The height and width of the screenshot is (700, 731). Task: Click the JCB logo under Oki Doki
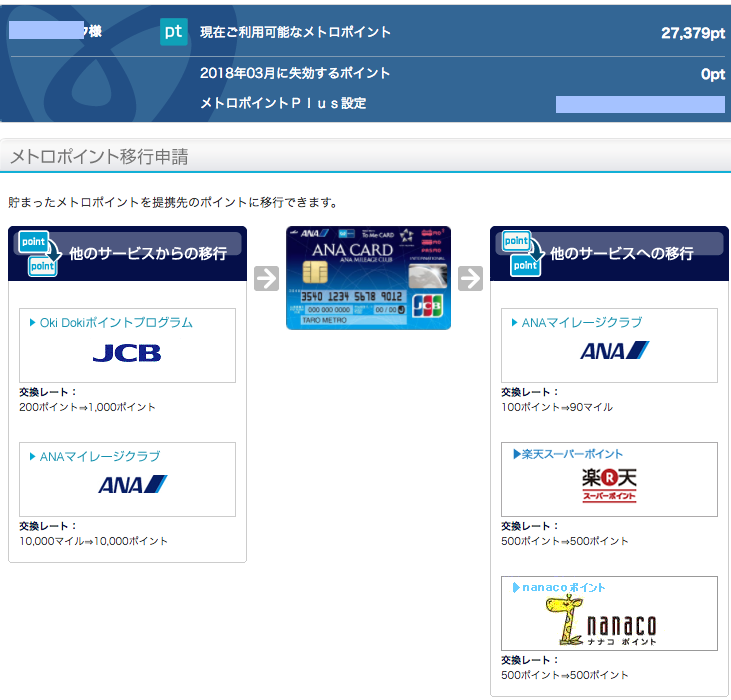127,353
